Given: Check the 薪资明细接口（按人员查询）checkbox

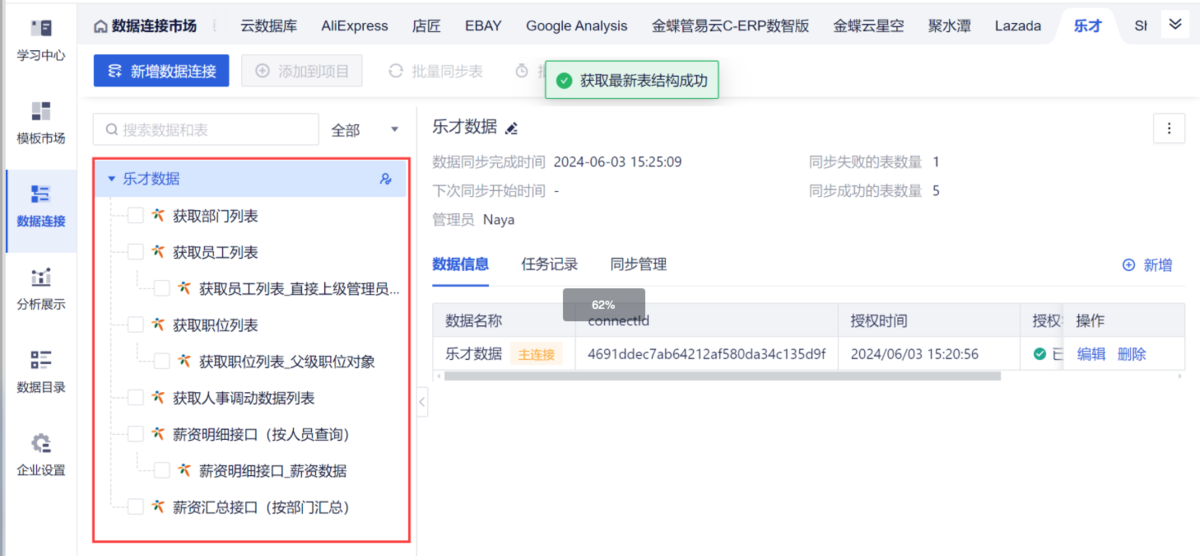Looking at the screenshot, I should 135,434.
